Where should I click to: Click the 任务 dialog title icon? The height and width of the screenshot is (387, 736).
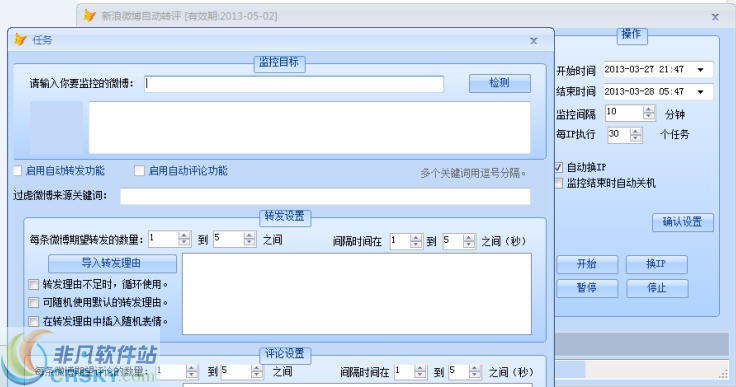pyautogui.click(x=20, y=40)
